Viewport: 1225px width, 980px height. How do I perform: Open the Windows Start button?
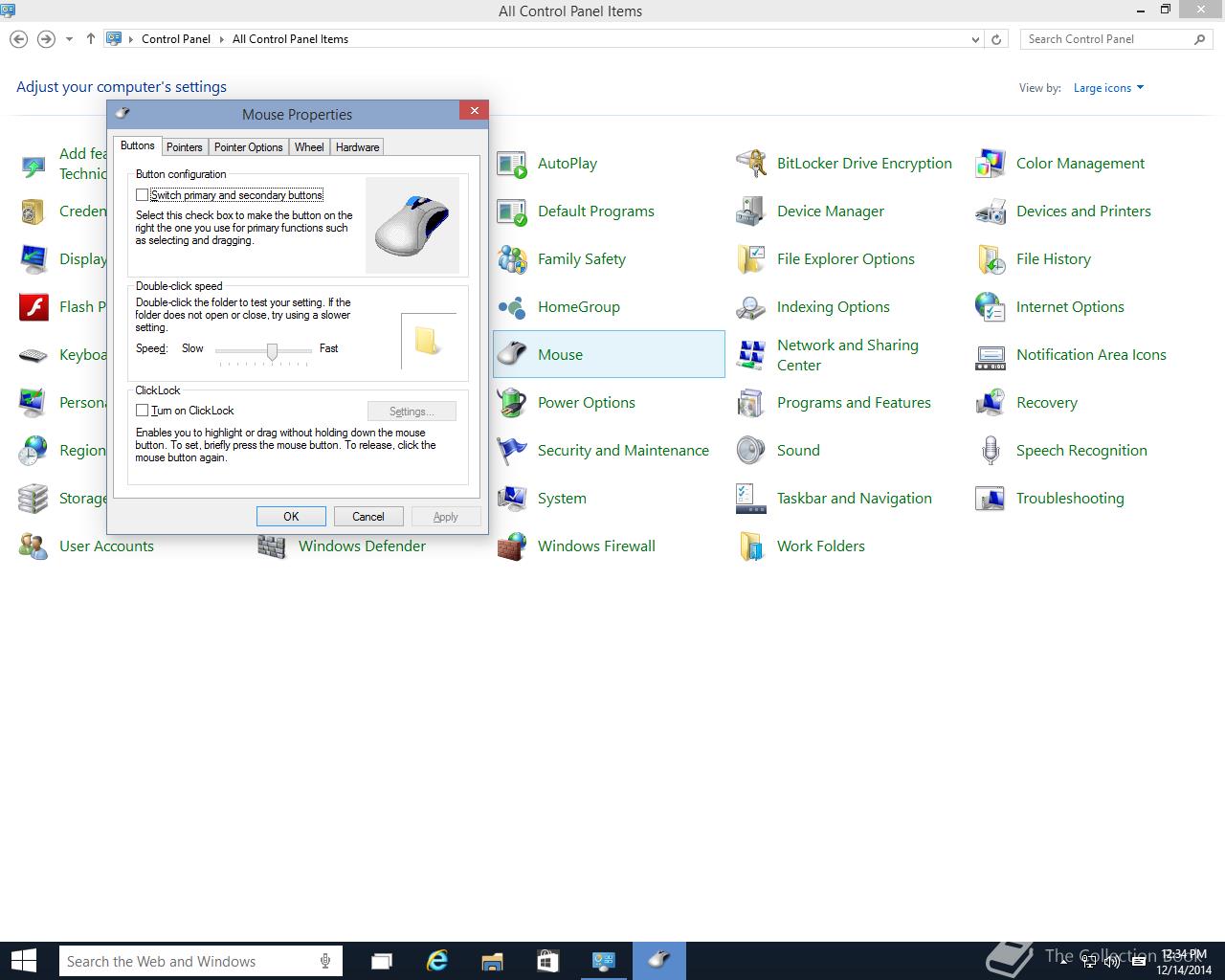tap(23, 961)
